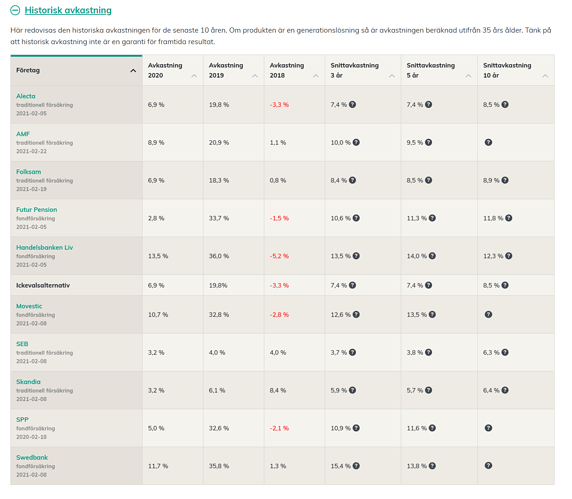
Task: Show info for SPP 5 år 11,6 %
Action: (x=432, y=428)
